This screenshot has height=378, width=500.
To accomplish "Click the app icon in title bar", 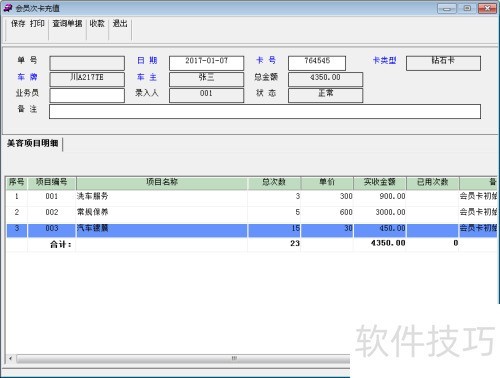I will [x=8, y=8].
